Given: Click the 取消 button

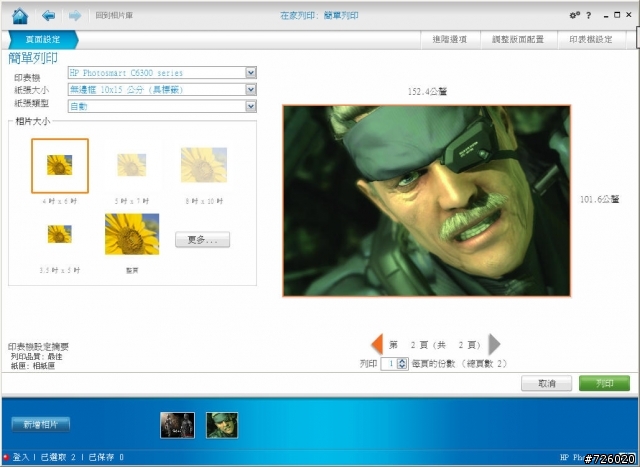Looking at the screenshot, I should 546,383.
